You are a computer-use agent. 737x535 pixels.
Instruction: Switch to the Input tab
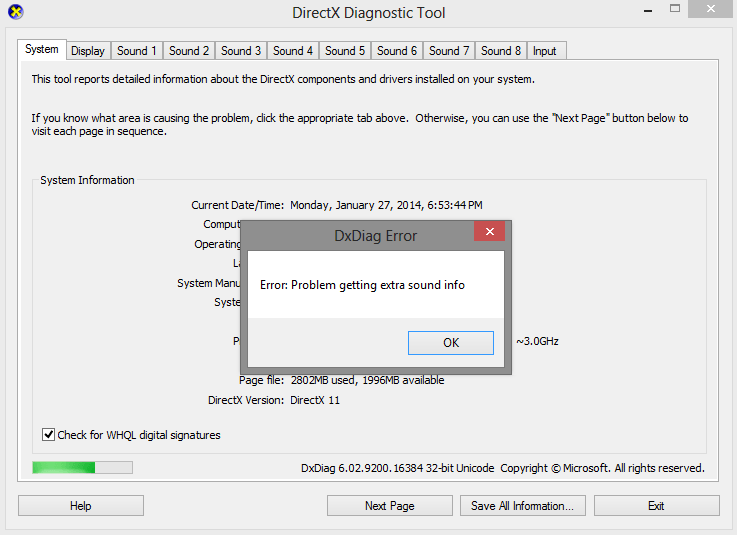[x=545, y=51]
